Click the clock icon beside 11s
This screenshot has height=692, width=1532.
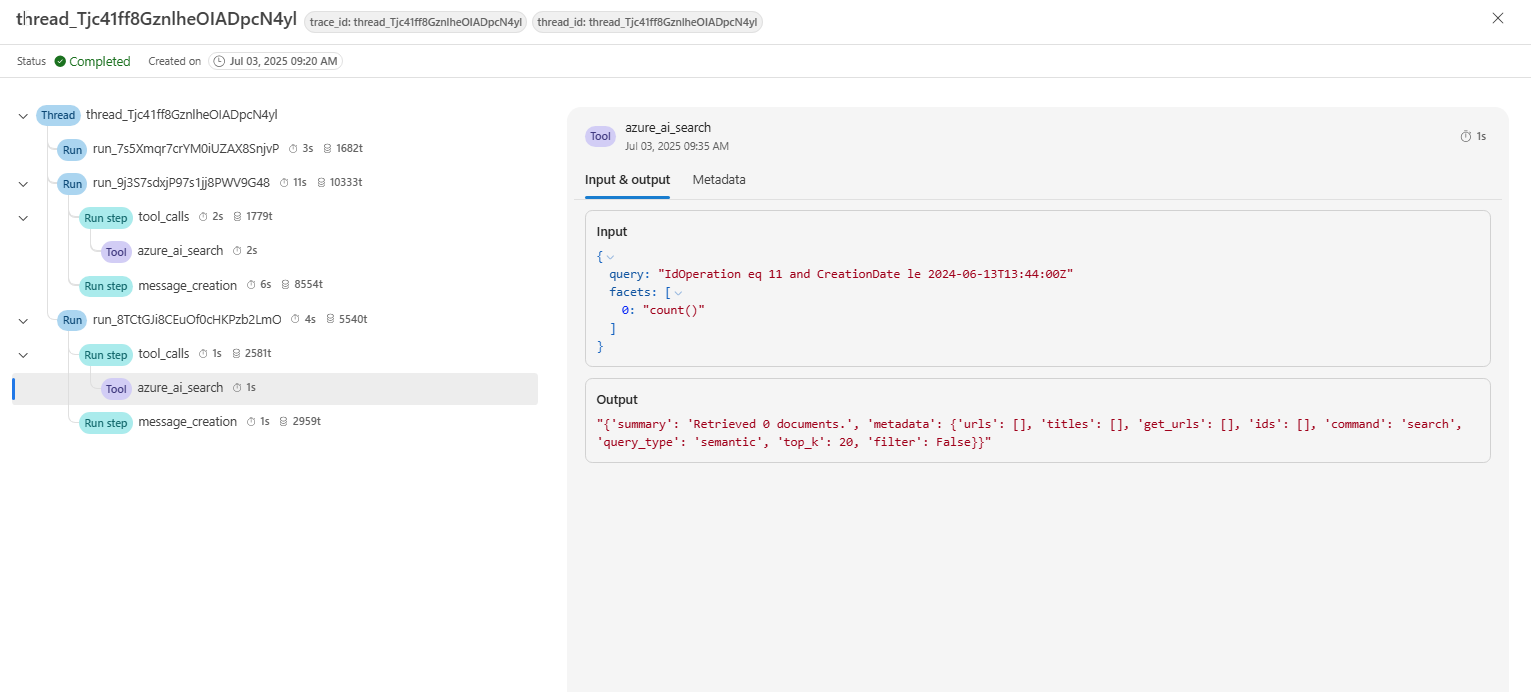point(285,183)
